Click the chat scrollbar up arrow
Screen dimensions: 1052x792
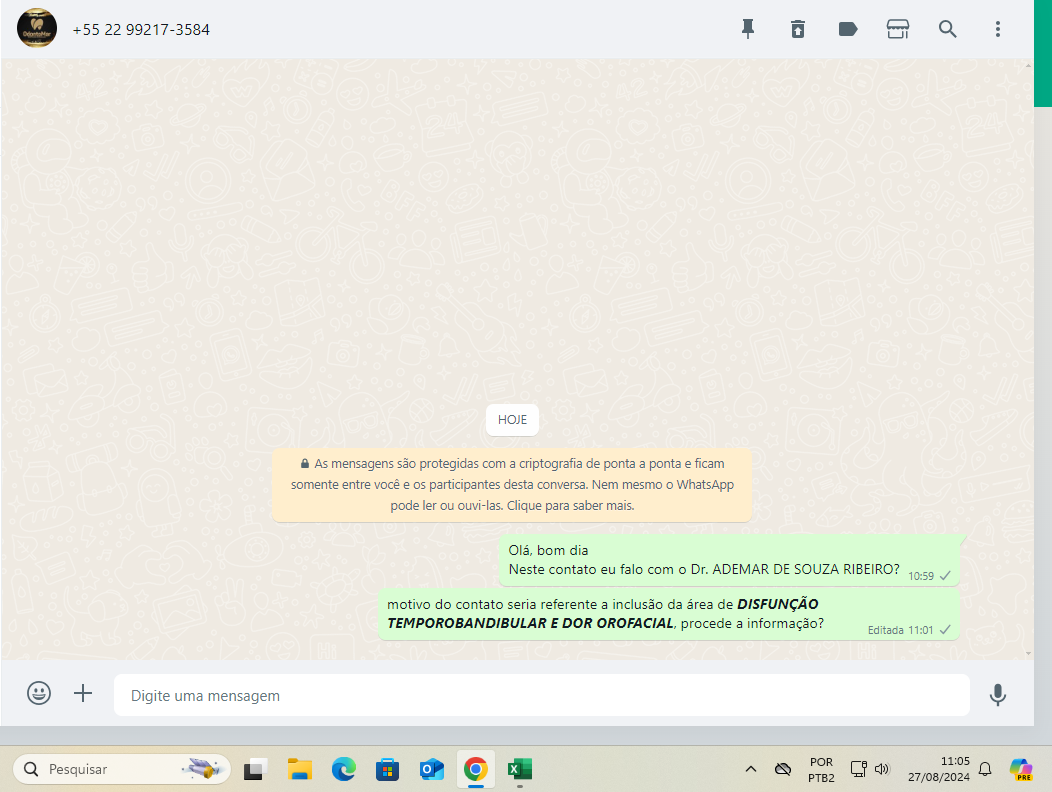(x=1029, y=65)
